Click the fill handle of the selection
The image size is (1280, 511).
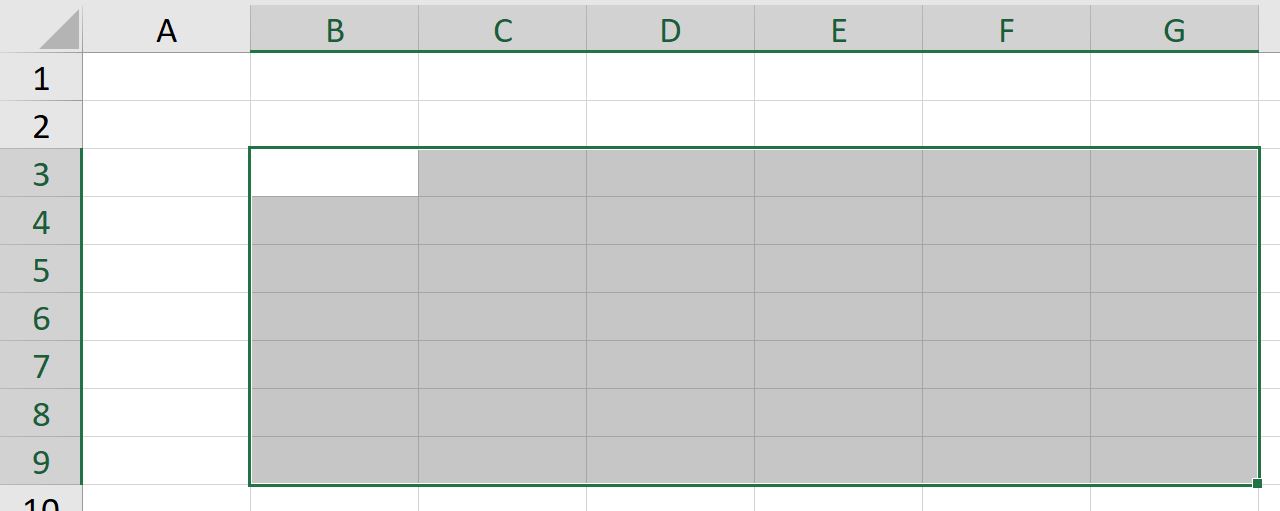[1257, 484]
